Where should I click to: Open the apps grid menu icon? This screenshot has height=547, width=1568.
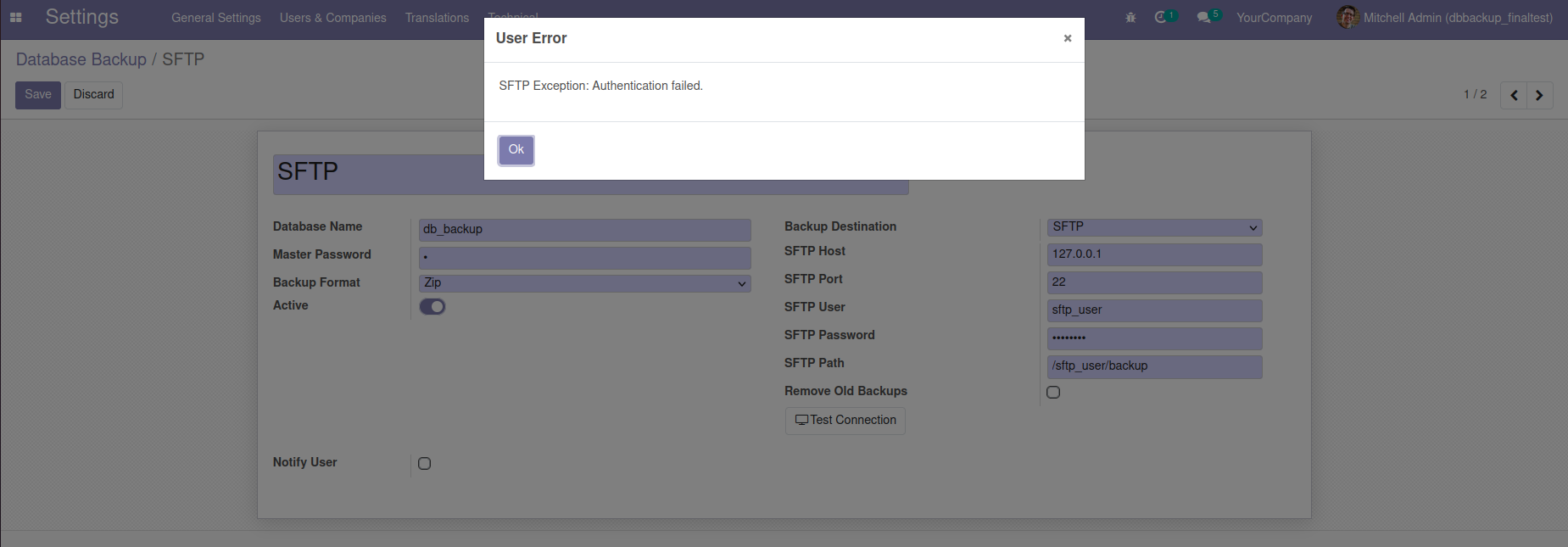(x=16, y=17)
